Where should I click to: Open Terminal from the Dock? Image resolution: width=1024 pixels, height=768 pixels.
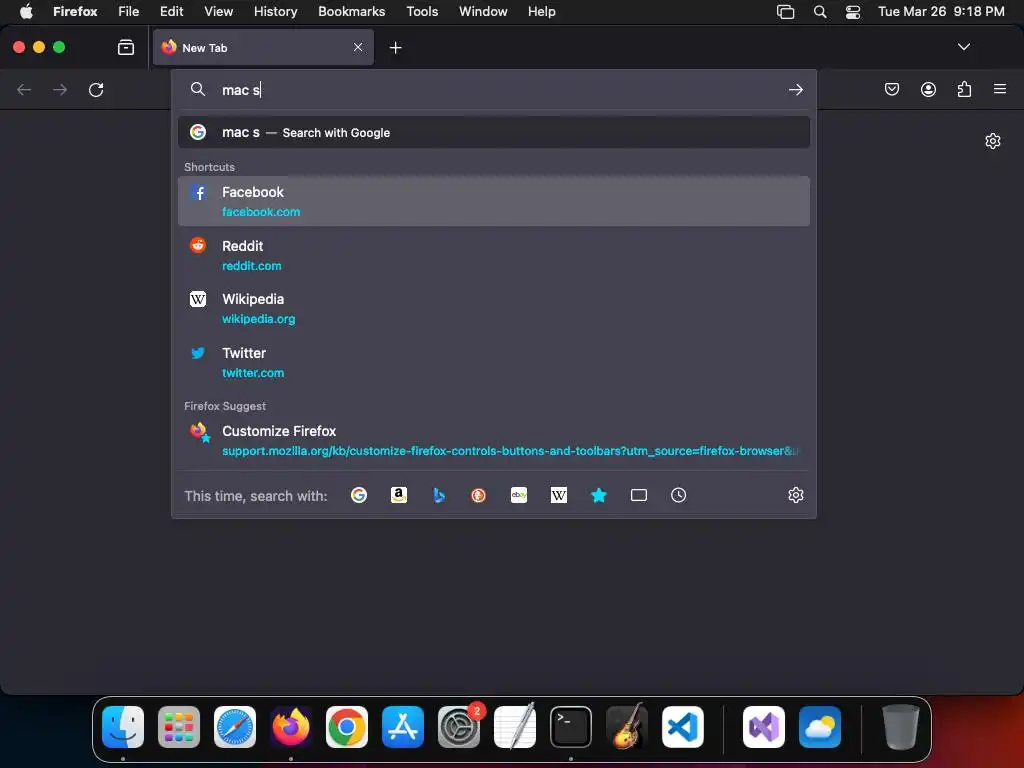point(571,726)
